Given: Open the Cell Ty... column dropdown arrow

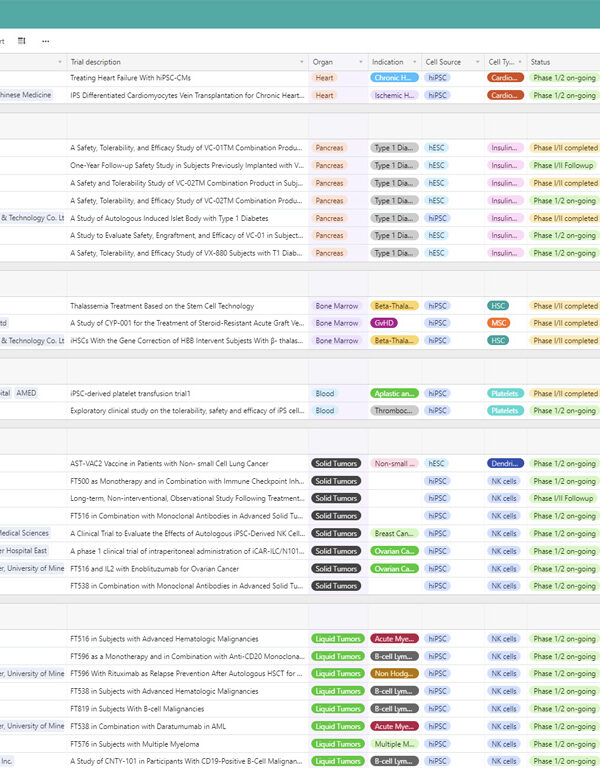Looking at the screenshot, I should click(520, 62).
